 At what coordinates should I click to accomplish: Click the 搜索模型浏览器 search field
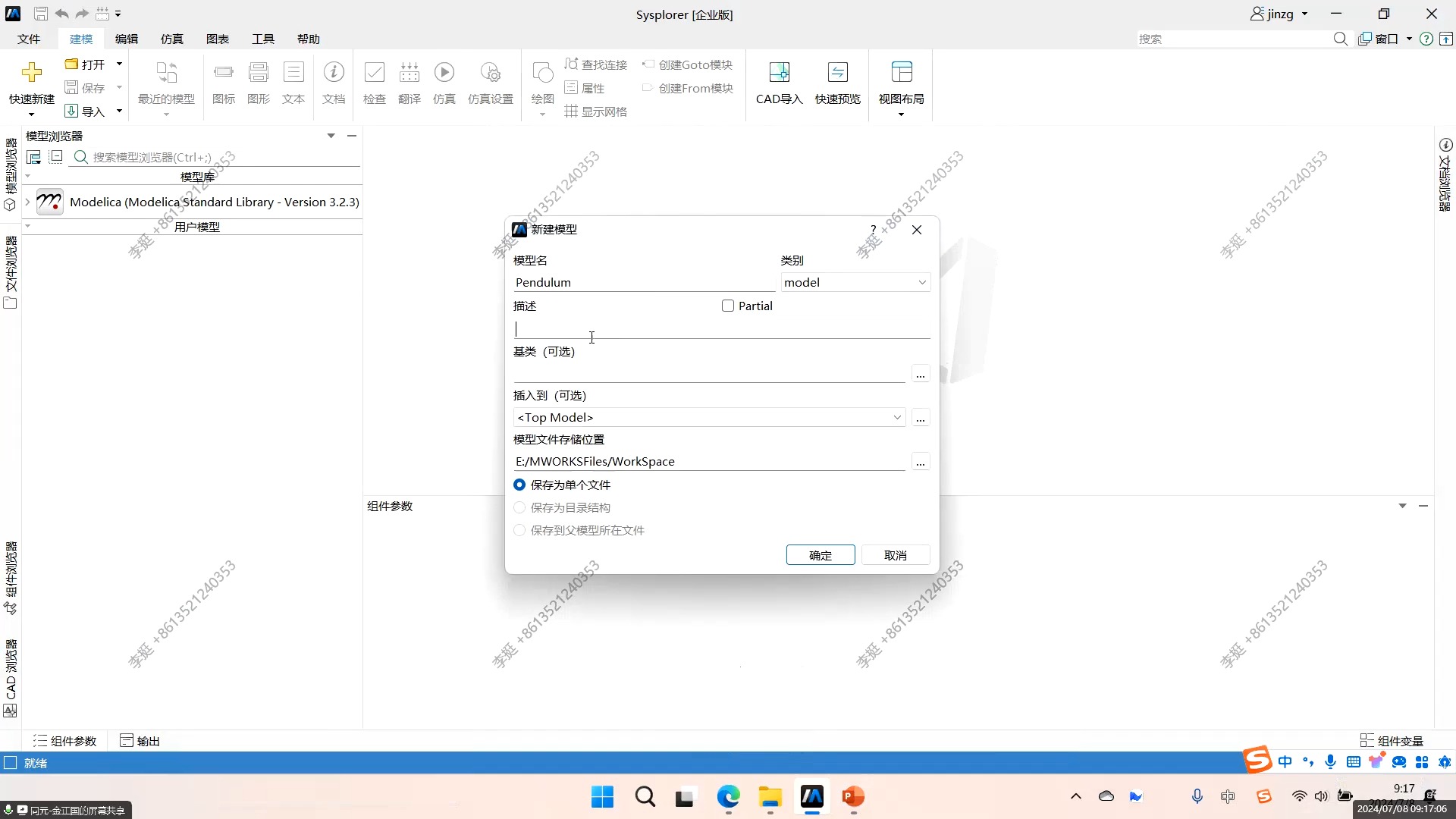pos(216,157)
